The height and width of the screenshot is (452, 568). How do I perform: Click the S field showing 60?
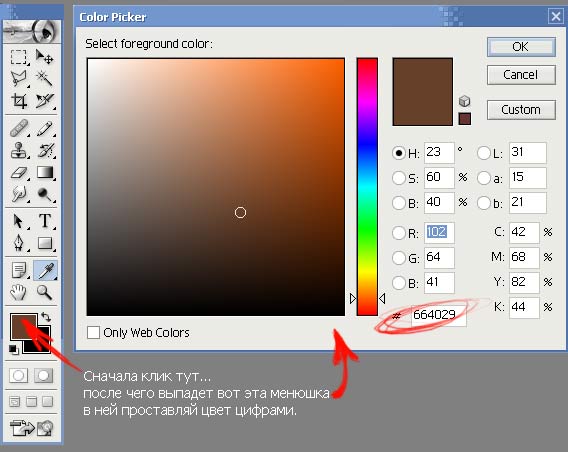pyautogui.click(x=439, y=177)
